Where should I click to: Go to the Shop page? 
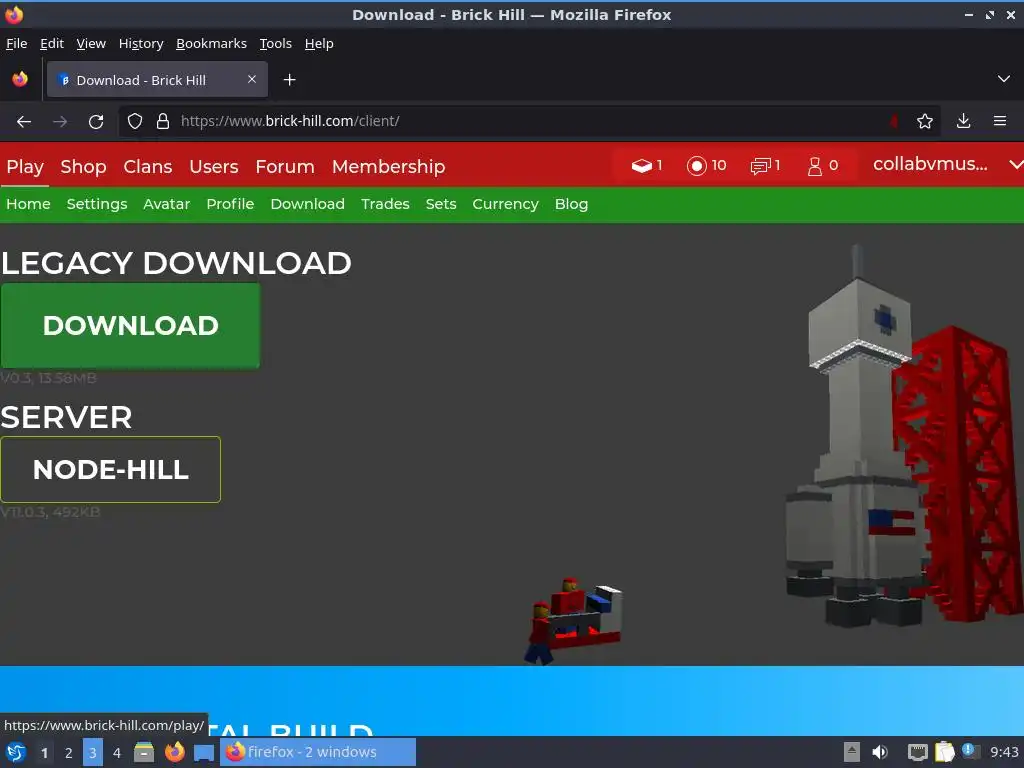pyautogui.click(x=84, y=167)
